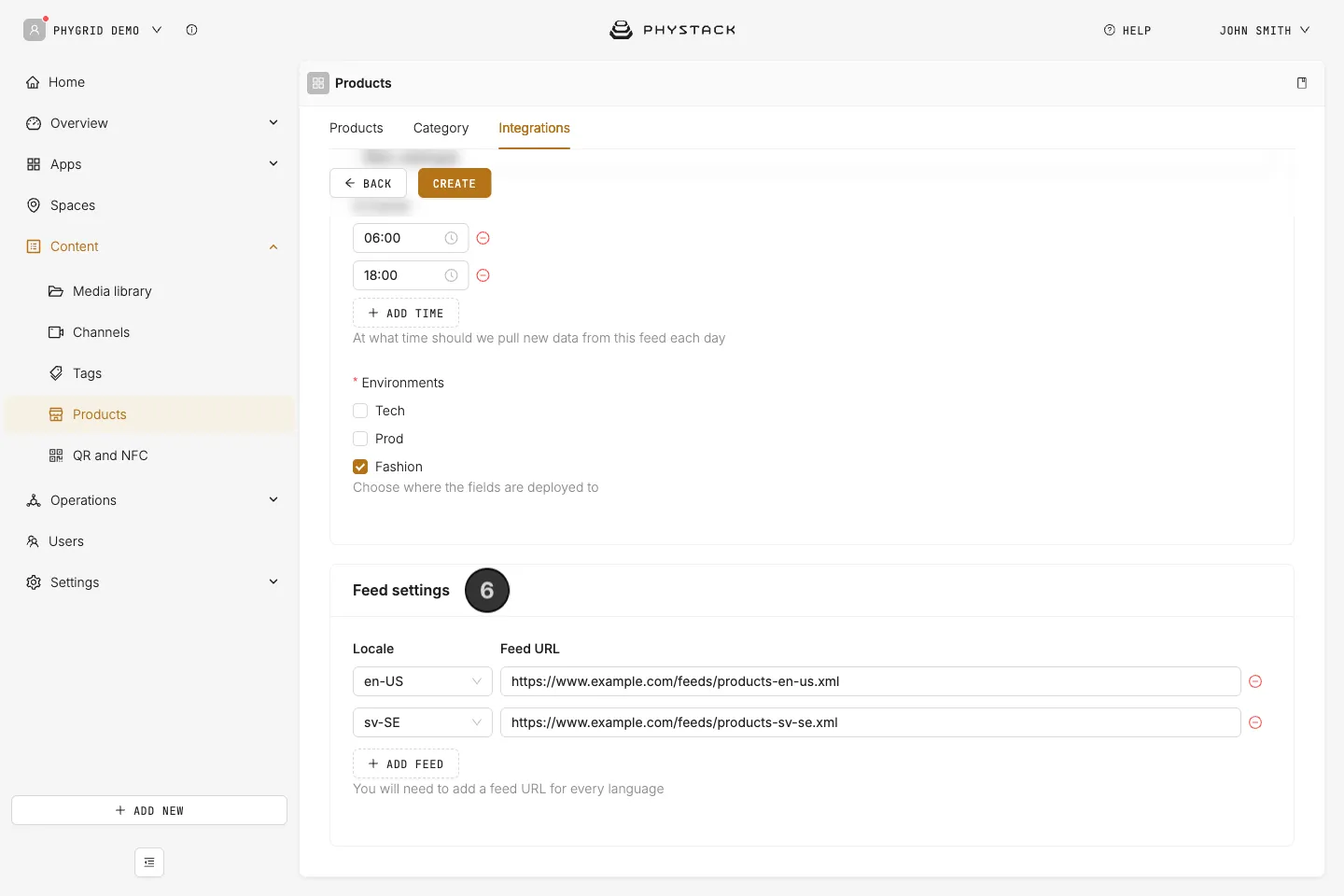Open the John Smith user menu

pos(1265,30)
